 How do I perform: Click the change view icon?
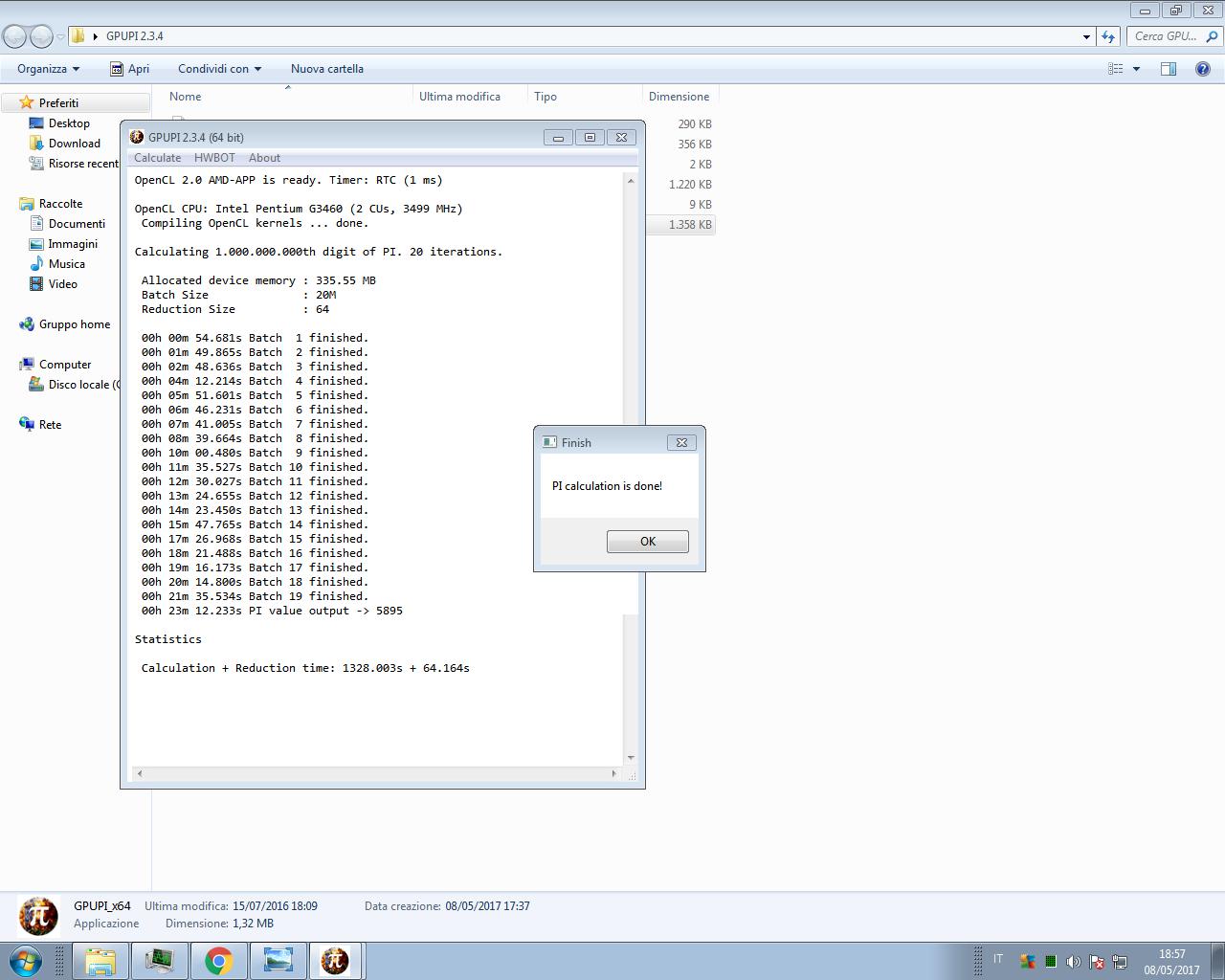click(x=1115, y=69)
